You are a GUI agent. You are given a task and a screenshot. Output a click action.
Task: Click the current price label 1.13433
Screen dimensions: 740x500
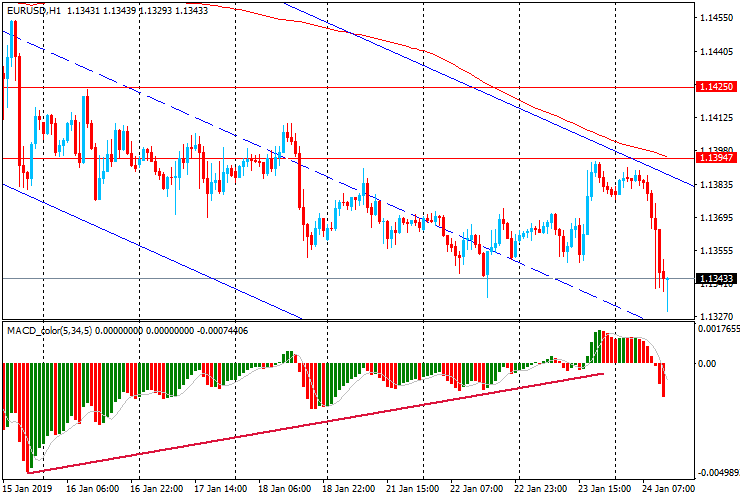[716, 279]
